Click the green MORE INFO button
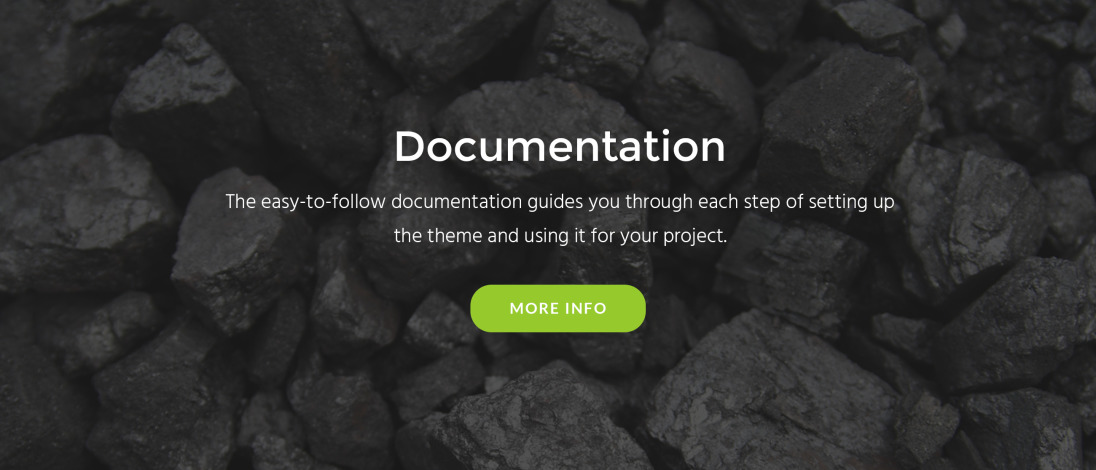 coord(558,308)
